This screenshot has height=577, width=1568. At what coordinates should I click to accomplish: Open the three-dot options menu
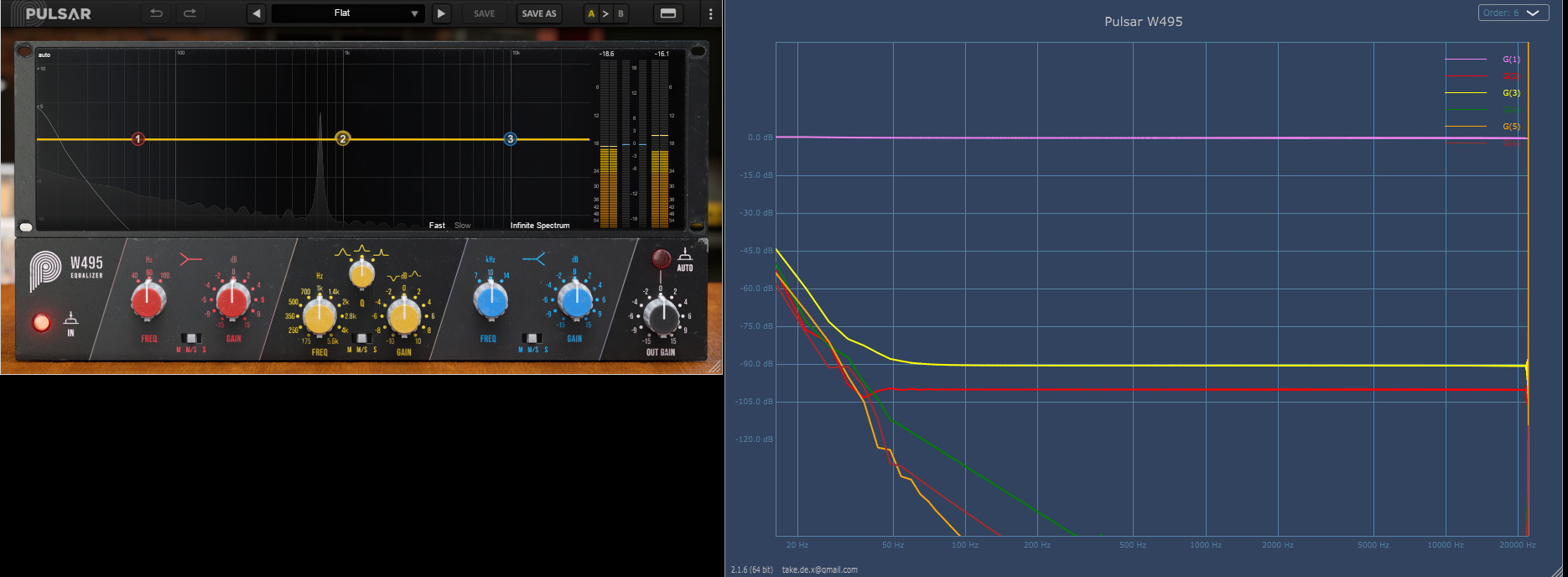pos(710,13)
